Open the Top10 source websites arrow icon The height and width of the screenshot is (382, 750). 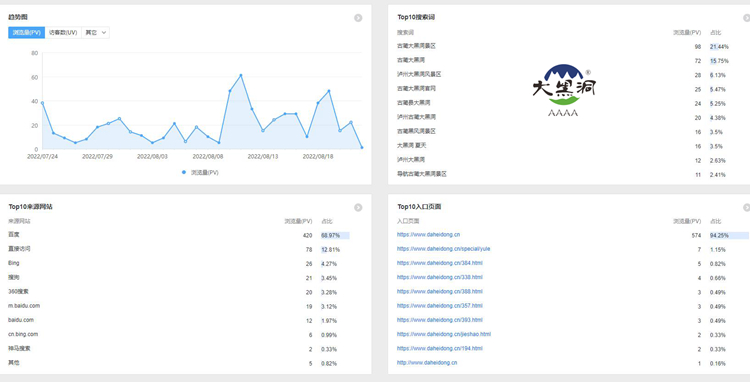(x=358, y=207)
